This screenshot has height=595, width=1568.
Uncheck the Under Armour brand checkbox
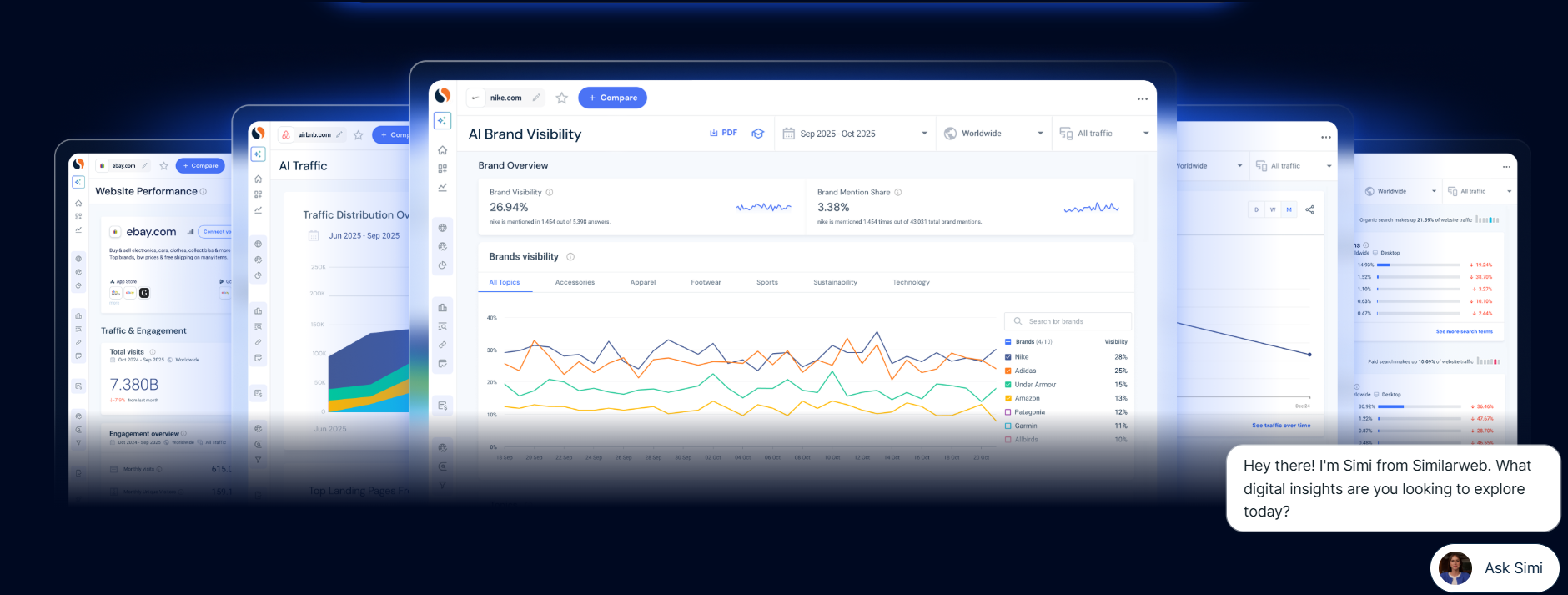click(1008, 385)
